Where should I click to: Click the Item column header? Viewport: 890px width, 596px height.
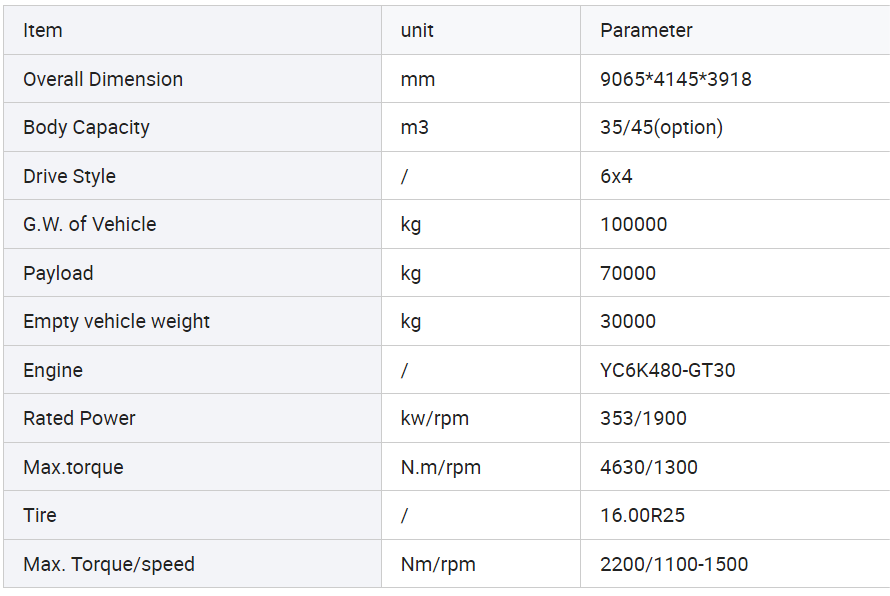tap(43, 30)
